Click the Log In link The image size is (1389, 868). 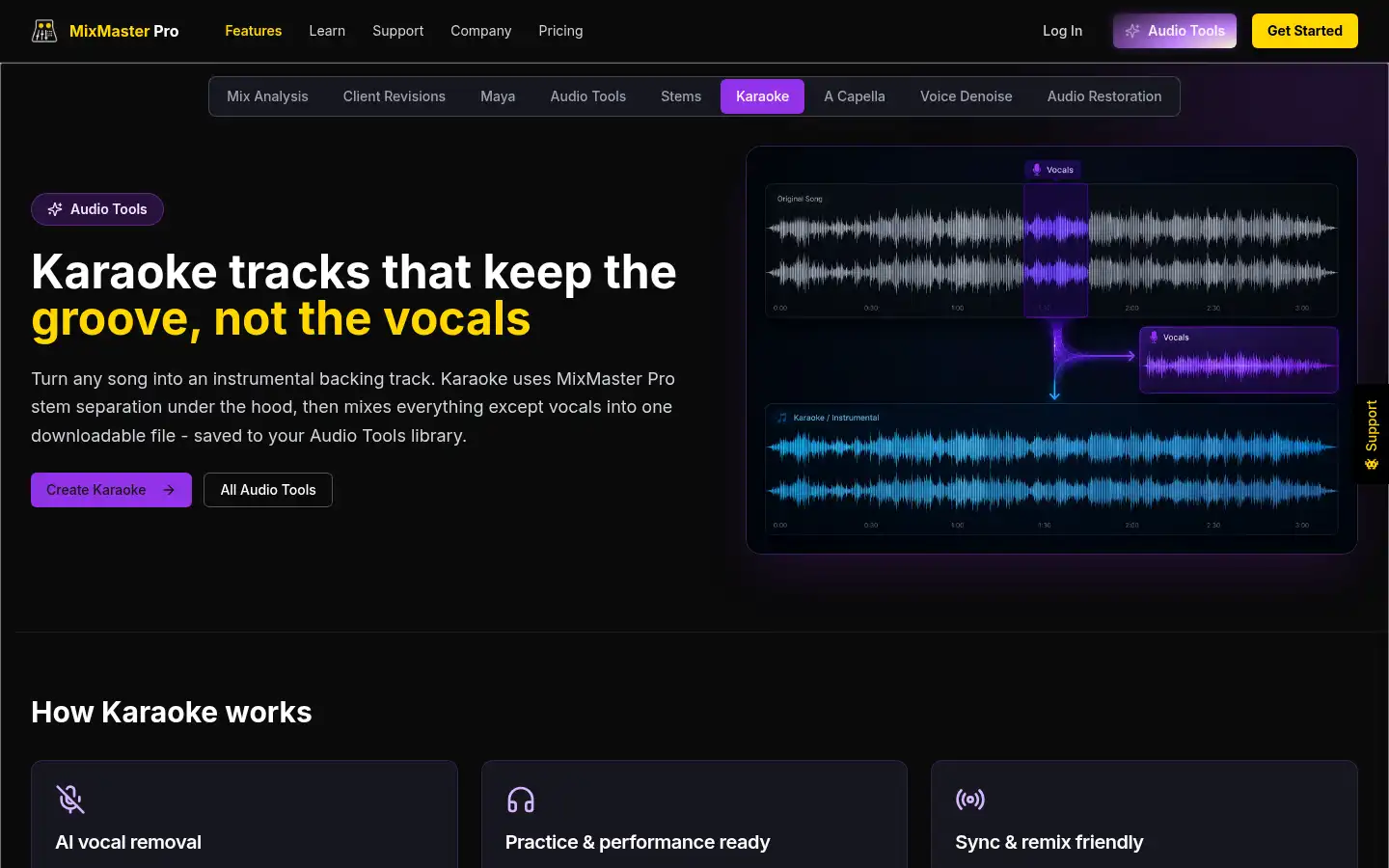1062,31
